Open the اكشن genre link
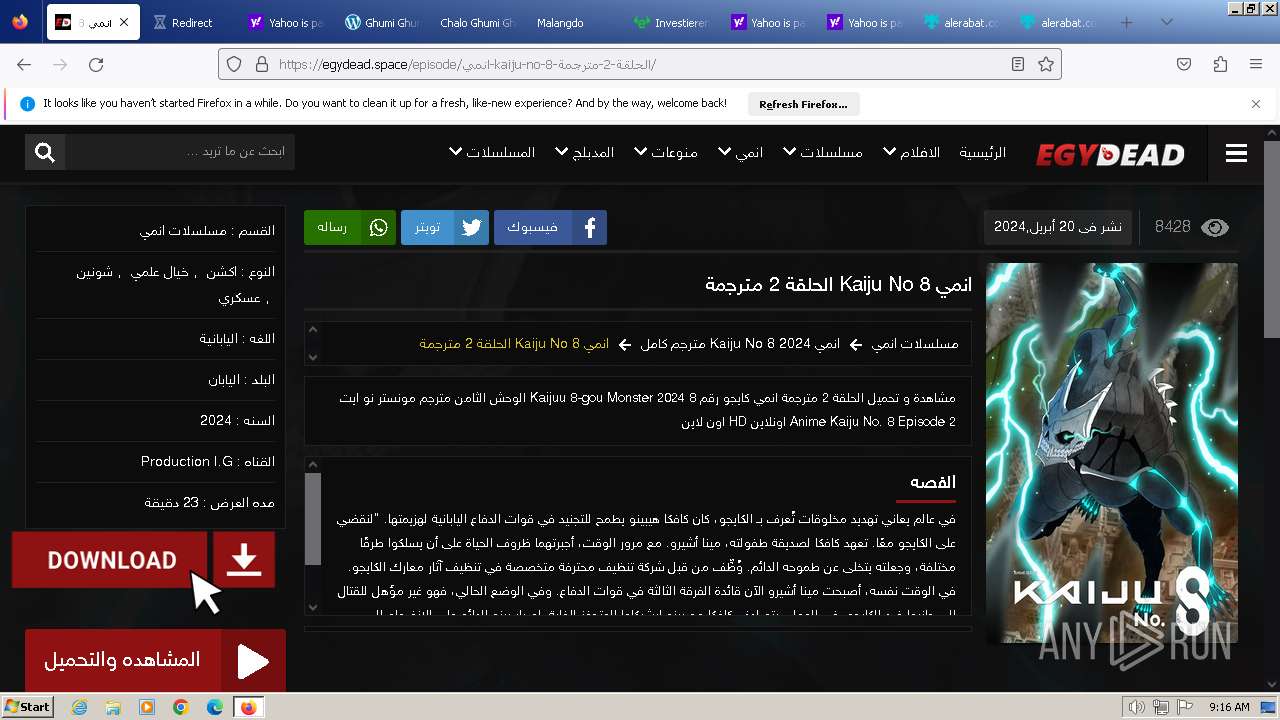This screenshot has width=1280, height=720. coord(221,272)
